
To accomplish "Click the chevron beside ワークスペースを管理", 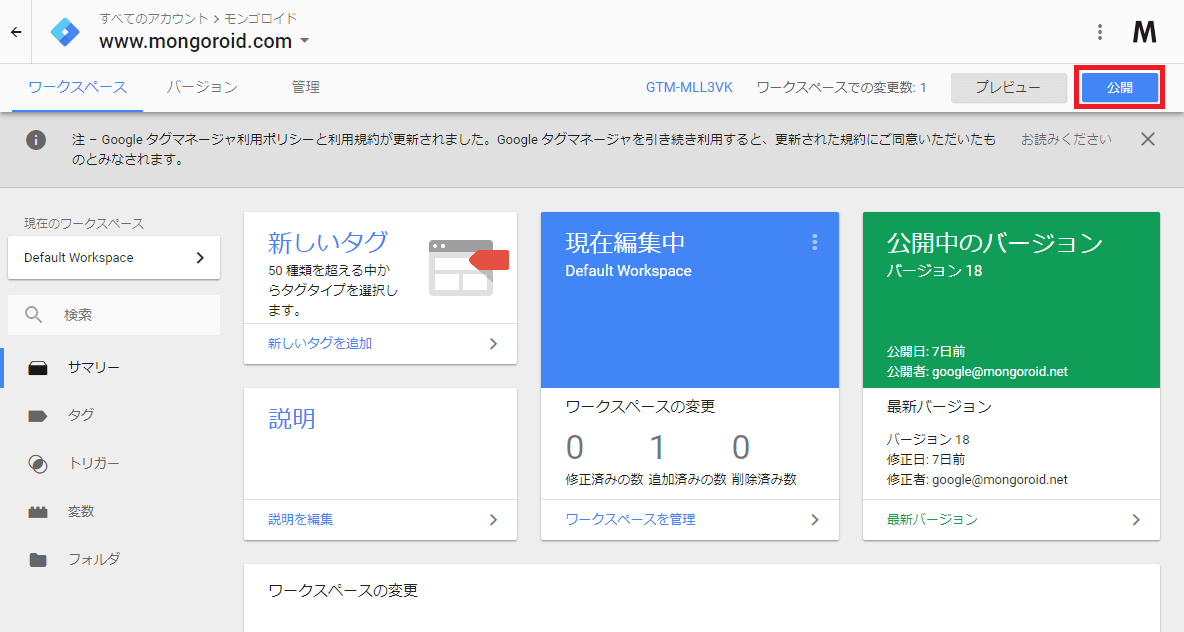I will pos(815,519).
